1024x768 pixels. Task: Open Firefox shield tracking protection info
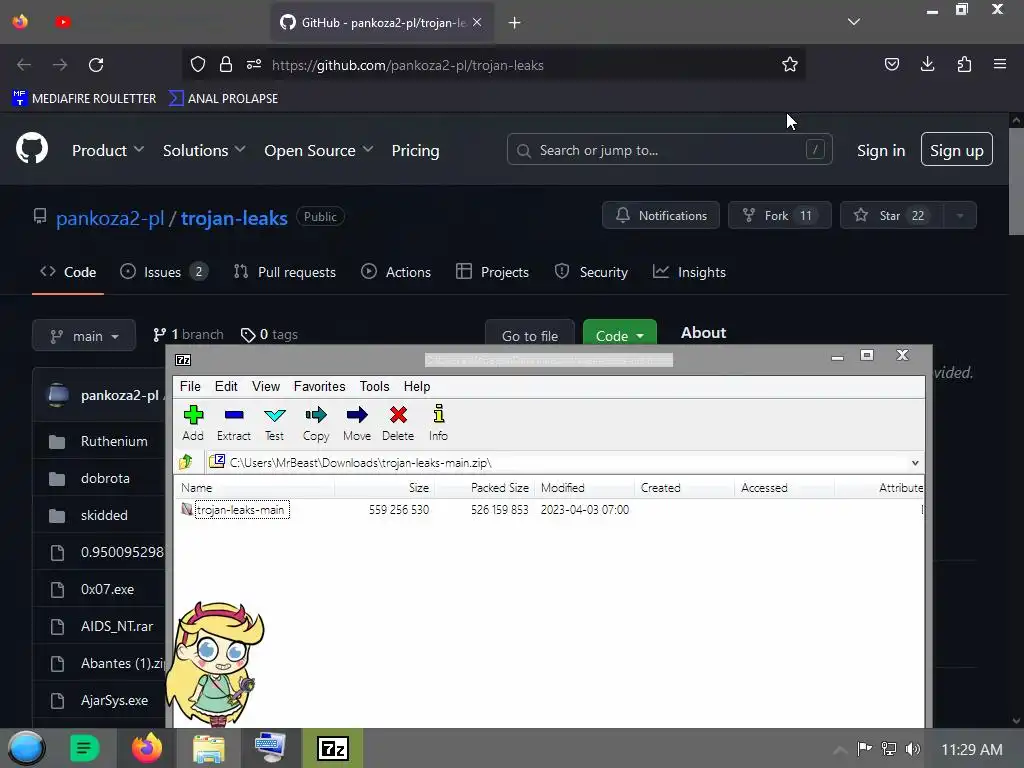pyautogui.click(x=198, y=65)
